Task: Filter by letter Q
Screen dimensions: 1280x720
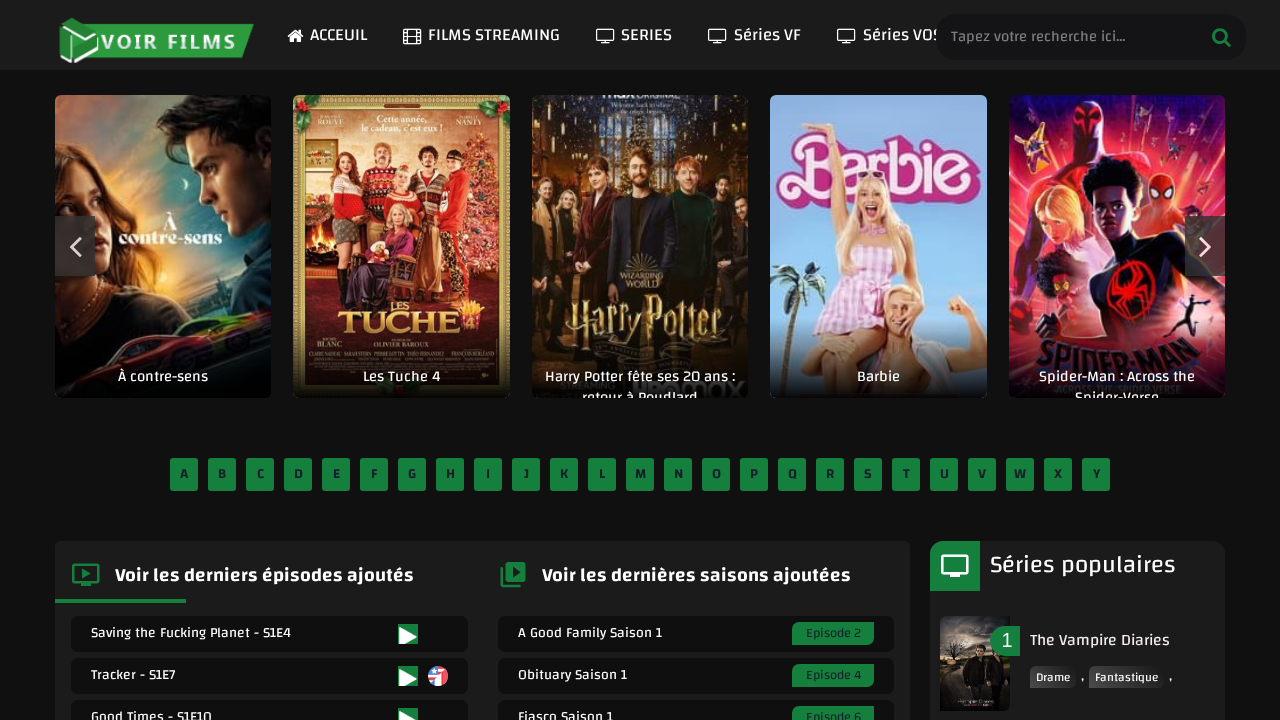Action: point(792,474)
